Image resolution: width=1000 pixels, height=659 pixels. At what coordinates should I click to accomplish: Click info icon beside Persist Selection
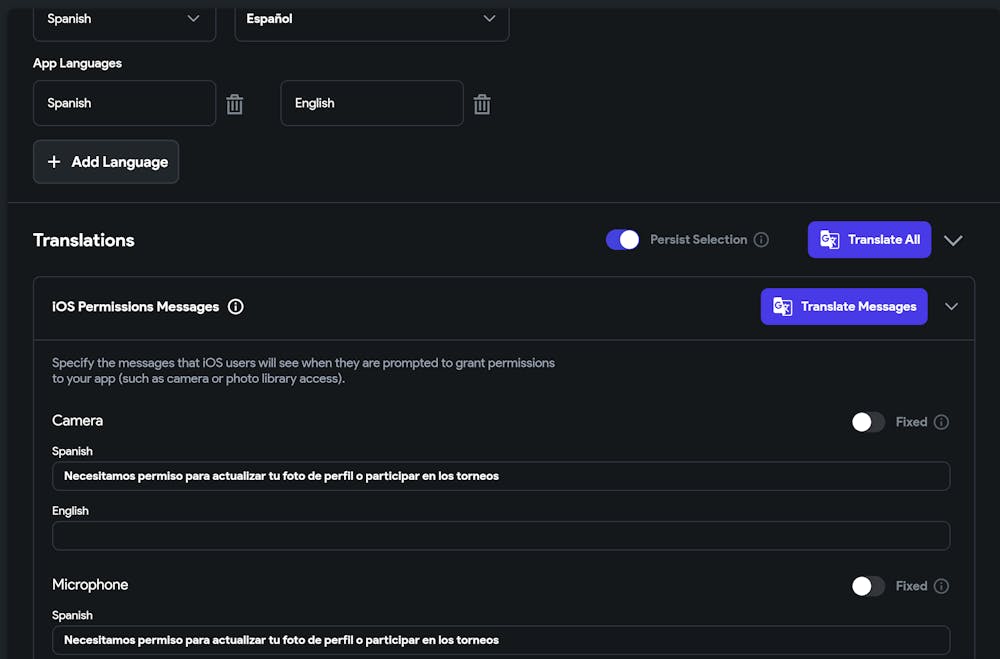pyautogui.click(x=761, y=240)
